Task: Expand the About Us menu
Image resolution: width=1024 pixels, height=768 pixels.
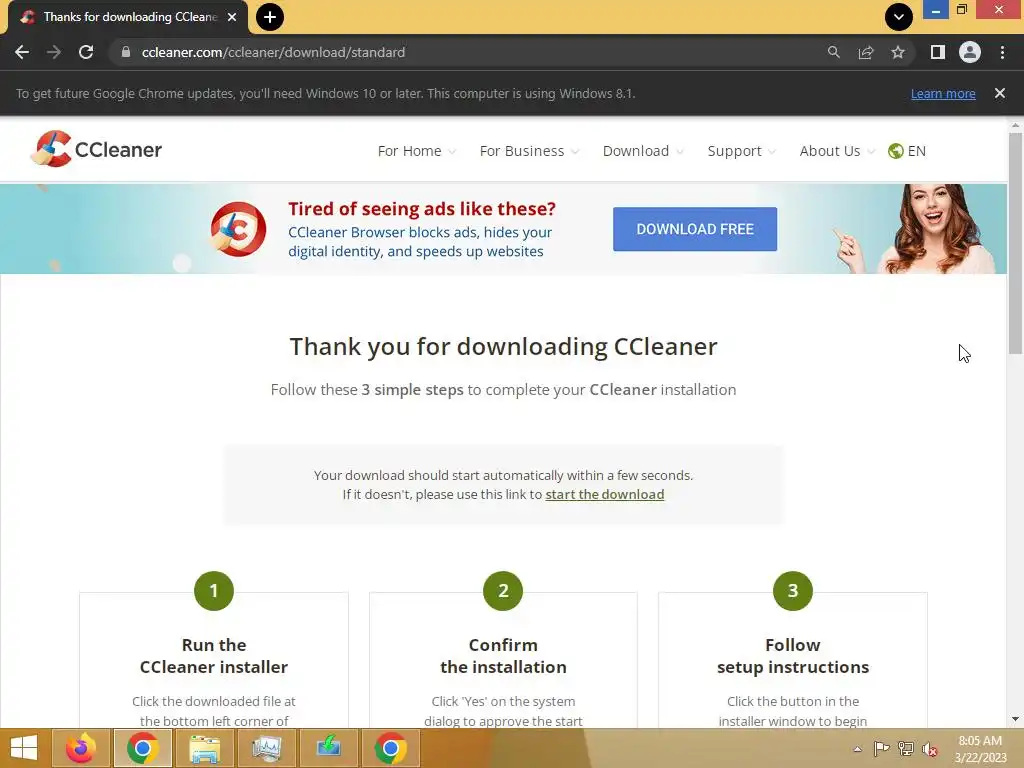Action: tap(837, 151)
